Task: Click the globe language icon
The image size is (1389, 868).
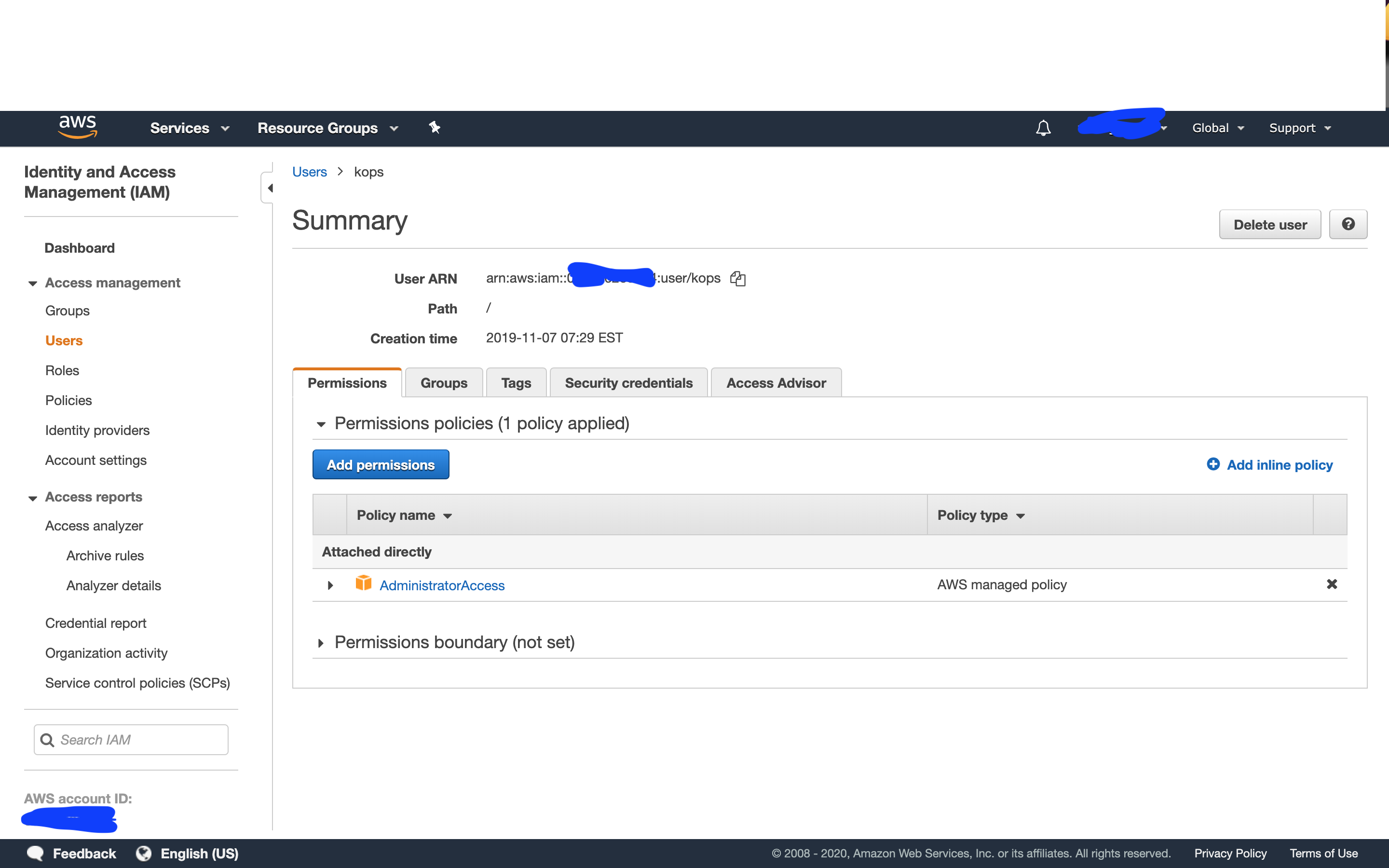Action: (144, 853)
